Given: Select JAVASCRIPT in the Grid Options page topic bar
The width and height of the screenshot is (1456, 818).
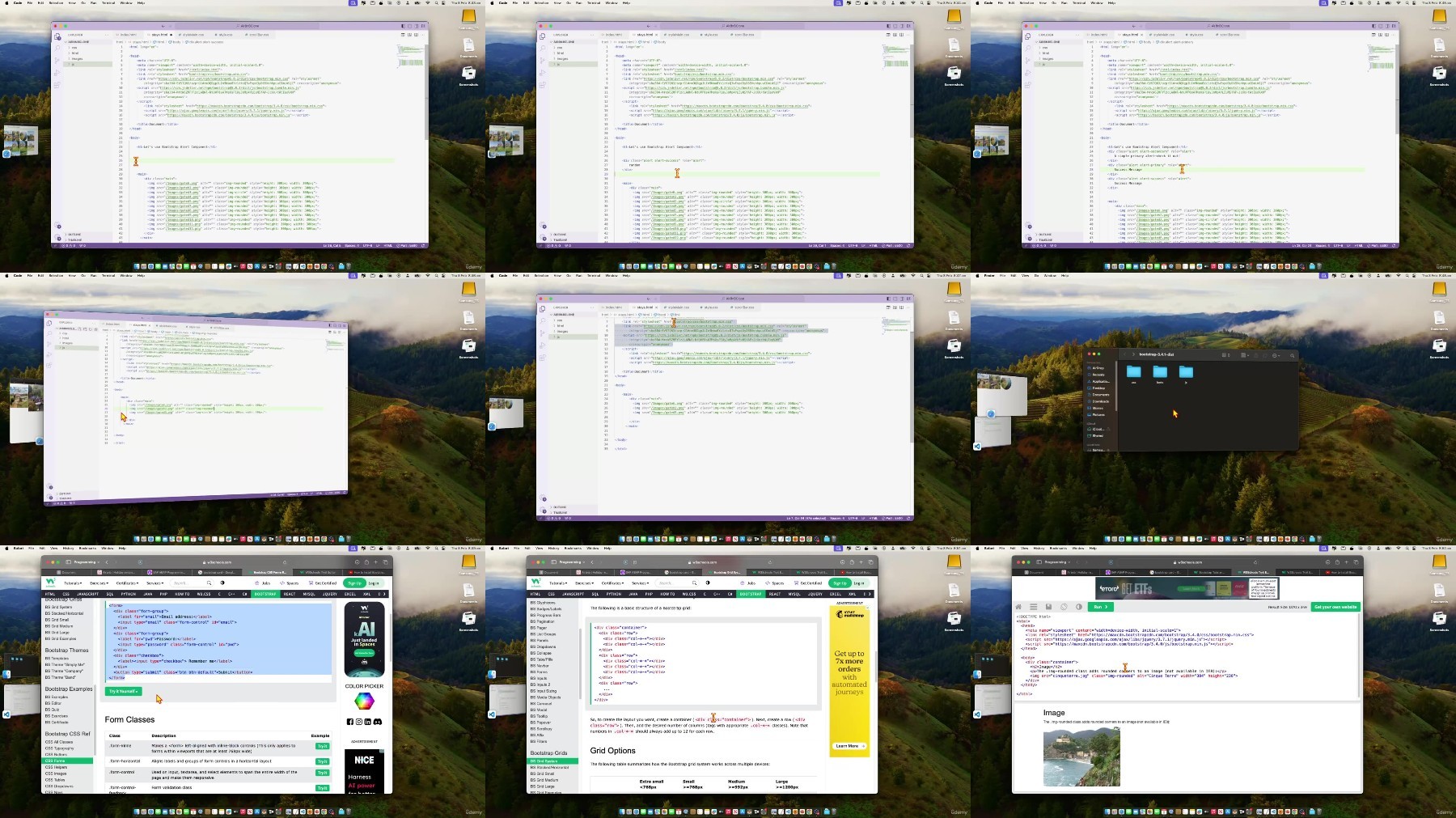Looking at the screenshot, I should click(x=573, y=594).
